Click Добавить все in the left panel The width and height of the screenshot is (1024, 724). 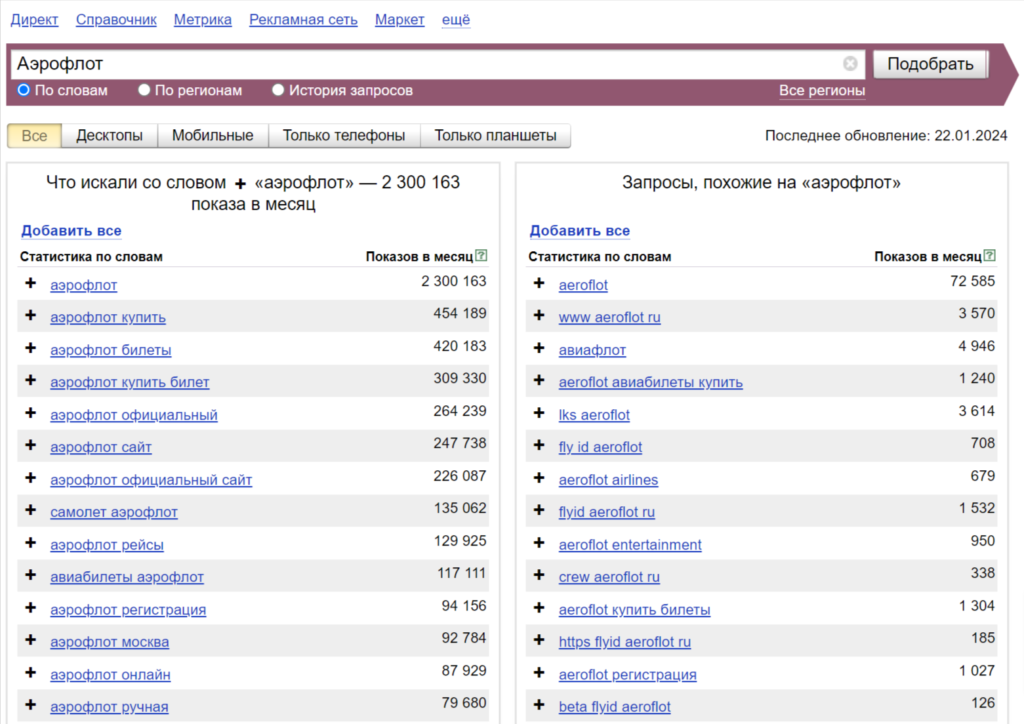click(x=71, y=230)
